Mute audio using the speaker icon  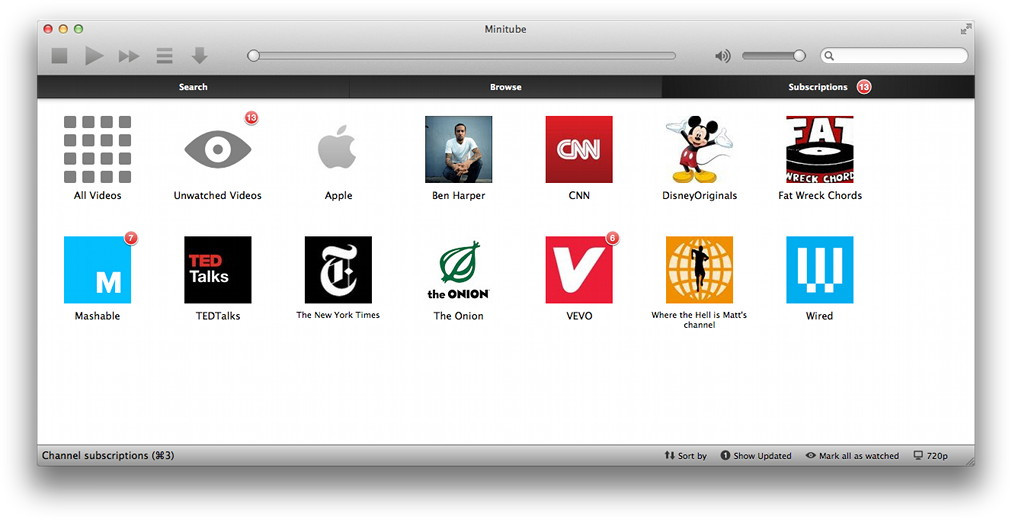pyautogui.click(x=723, y=56)
